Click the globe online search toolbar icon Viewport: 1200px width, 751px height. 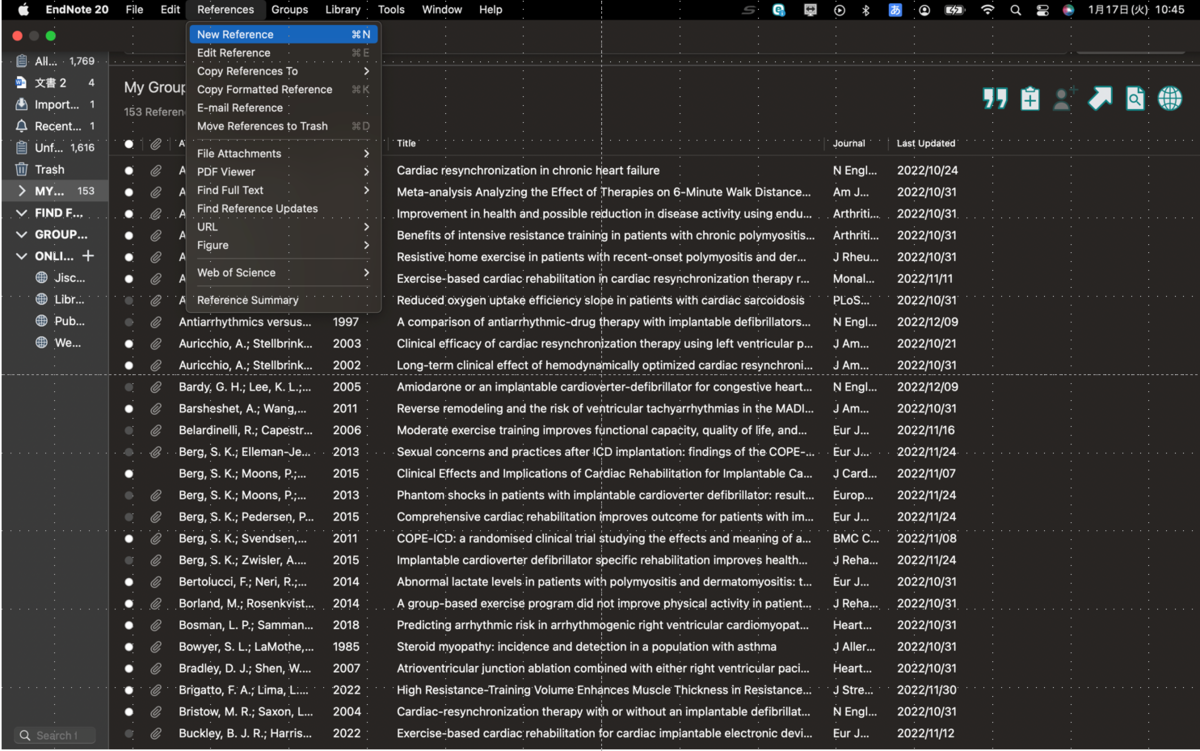pyautogui.click(x=1170, y=98)
